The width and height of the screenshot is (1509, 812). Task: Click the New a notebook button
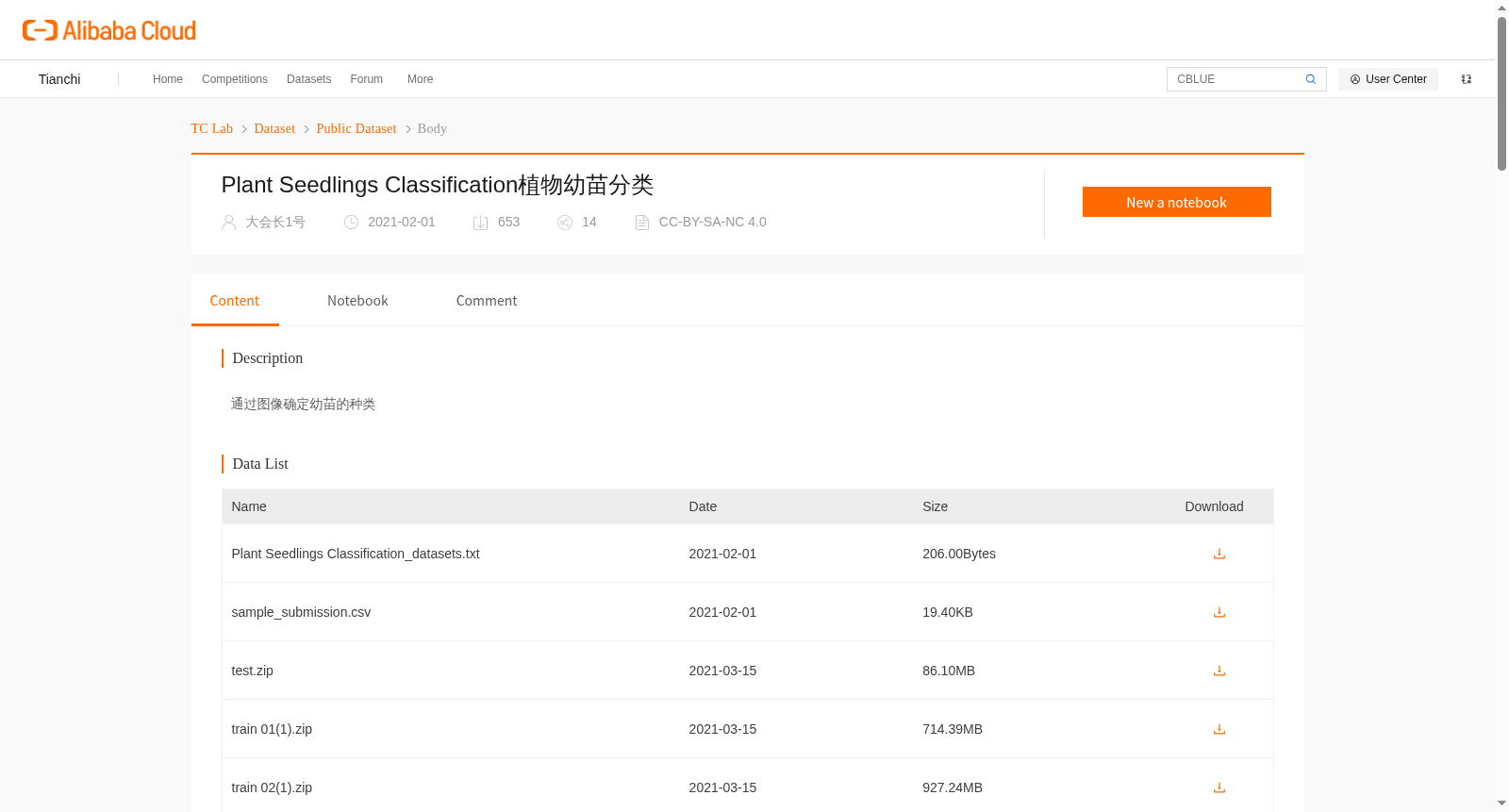(1176, 202)
